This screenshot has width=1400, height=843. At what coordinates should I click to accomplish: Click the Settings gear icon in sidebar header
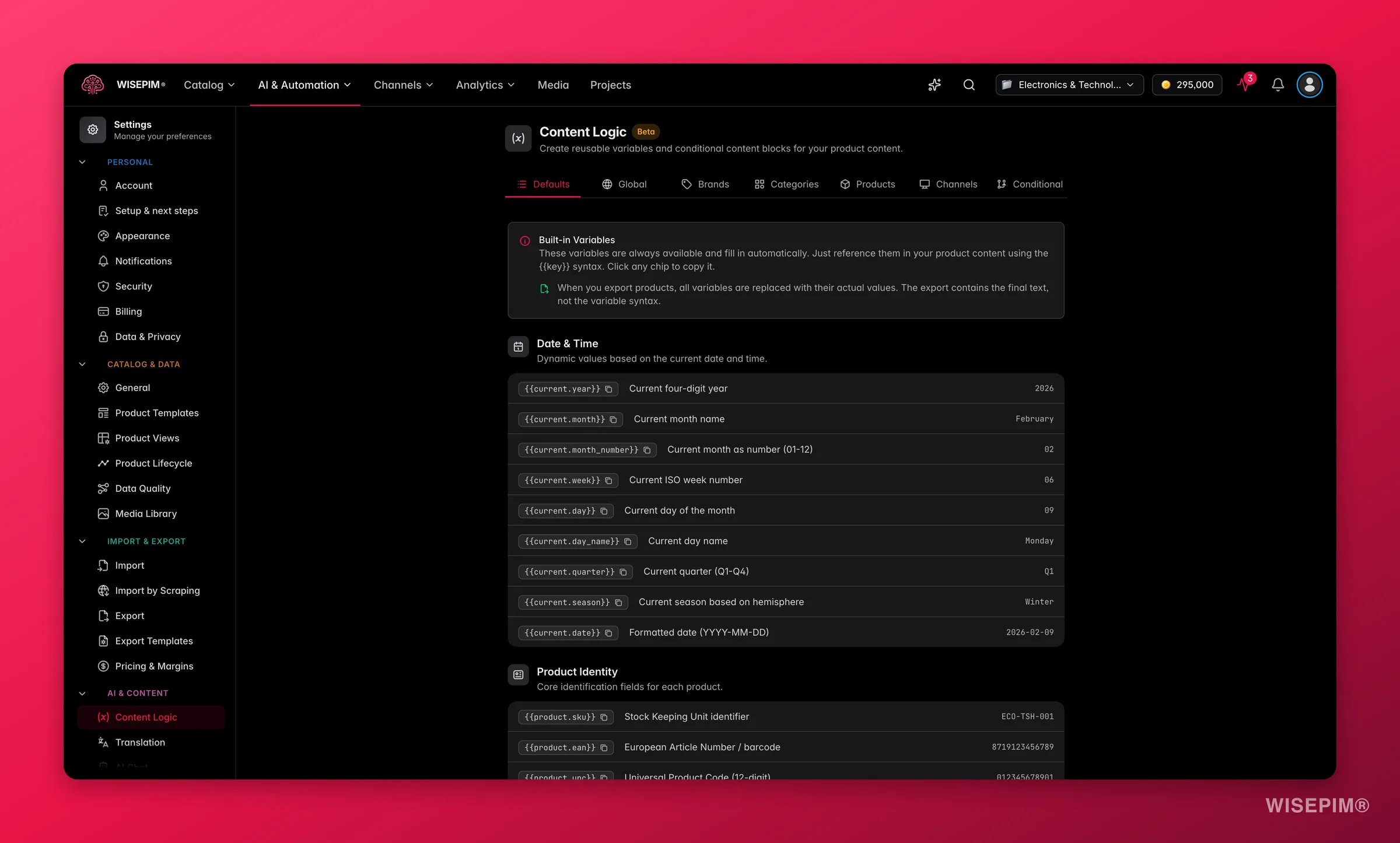point(93,130)
